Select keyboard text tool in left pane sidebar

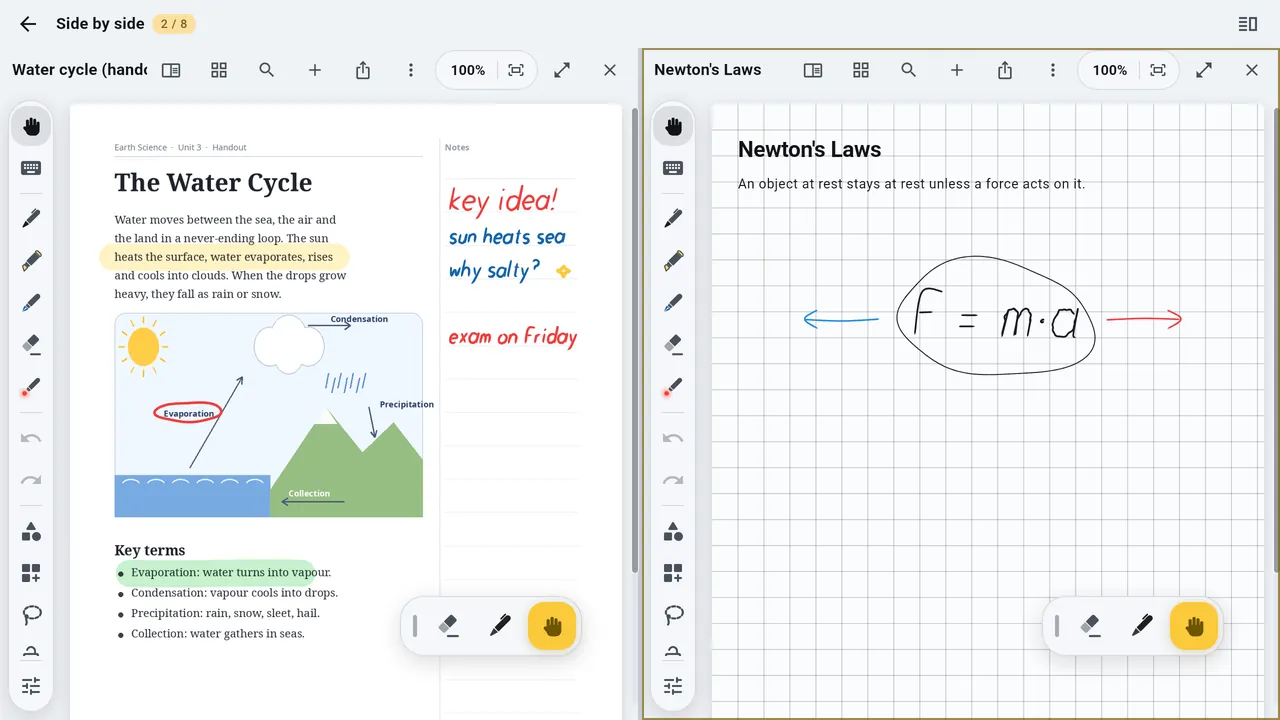coord(31,168)
